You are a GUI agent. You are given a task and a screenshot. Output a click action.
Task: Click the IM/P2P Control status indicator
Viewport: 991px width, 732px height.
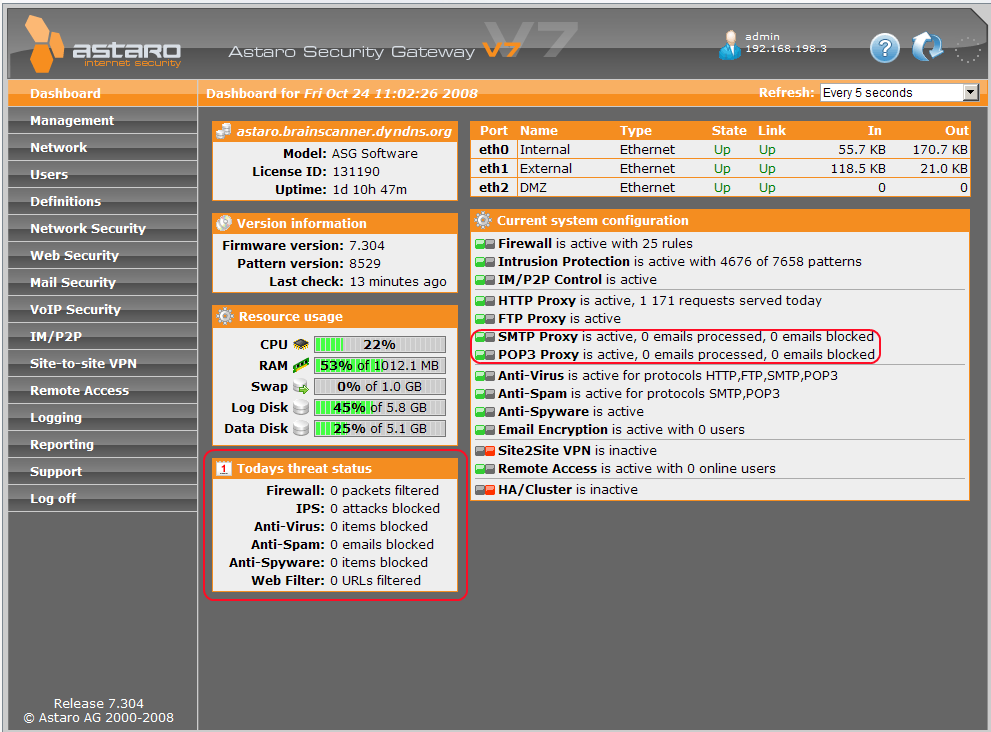pos(485,280)
